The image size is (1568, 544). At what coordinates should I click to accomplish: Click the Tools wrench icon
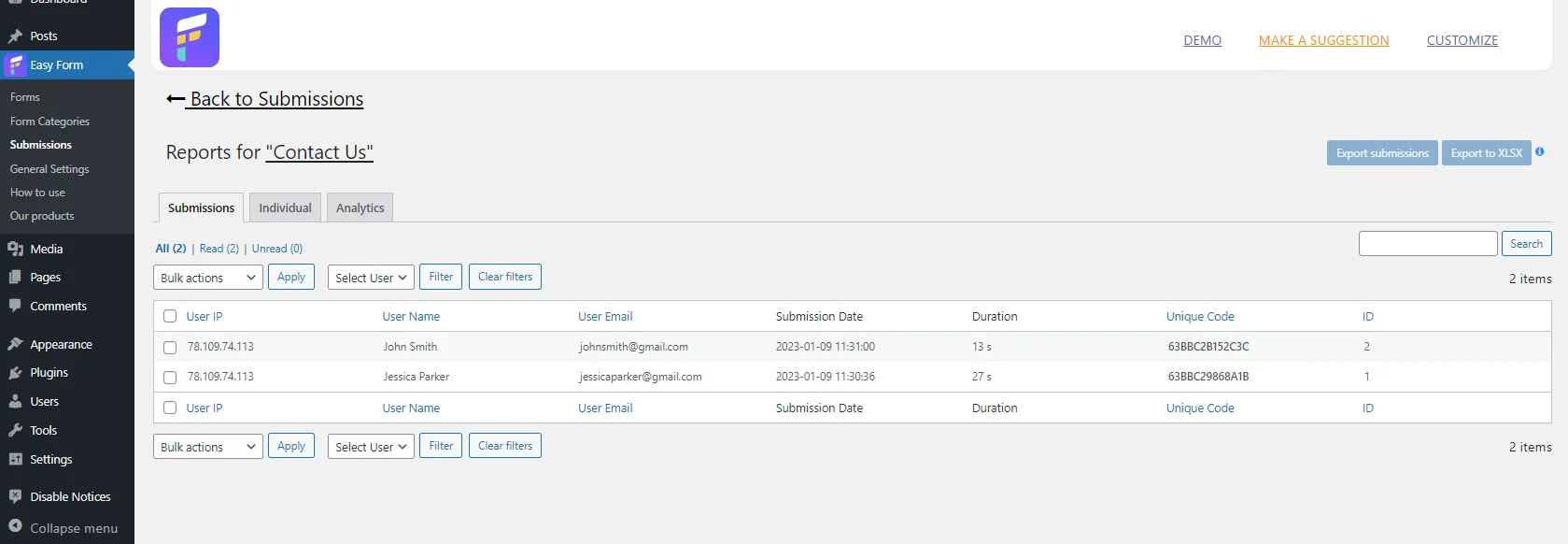click(15, 431)
